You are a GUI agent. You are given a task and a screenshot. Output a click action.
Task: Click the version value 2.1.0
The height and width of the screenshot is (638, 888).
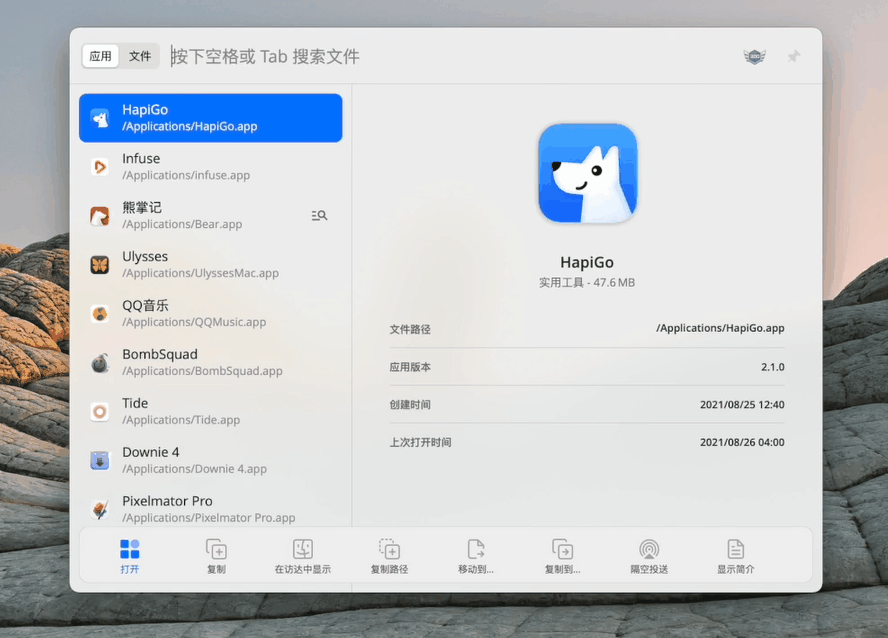tap(772, 367)
